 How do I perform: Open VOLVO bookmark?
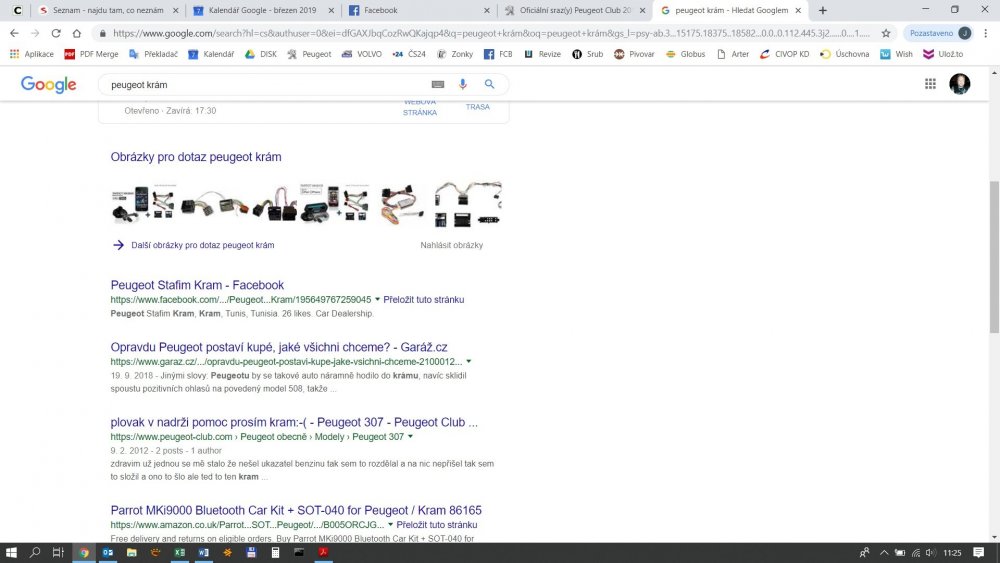point(362,54)
